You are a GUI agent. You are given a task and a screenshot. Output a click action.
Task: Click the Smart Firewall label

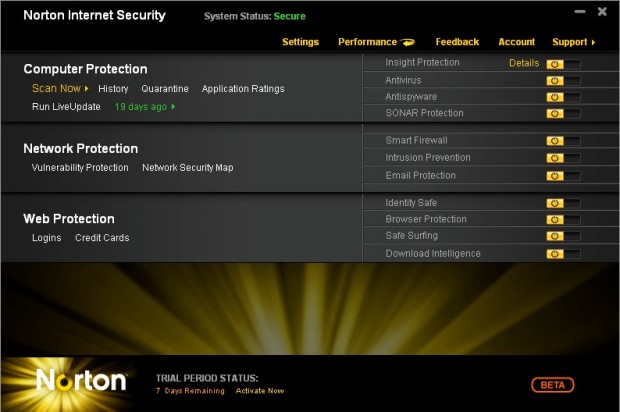click(416, 140)
